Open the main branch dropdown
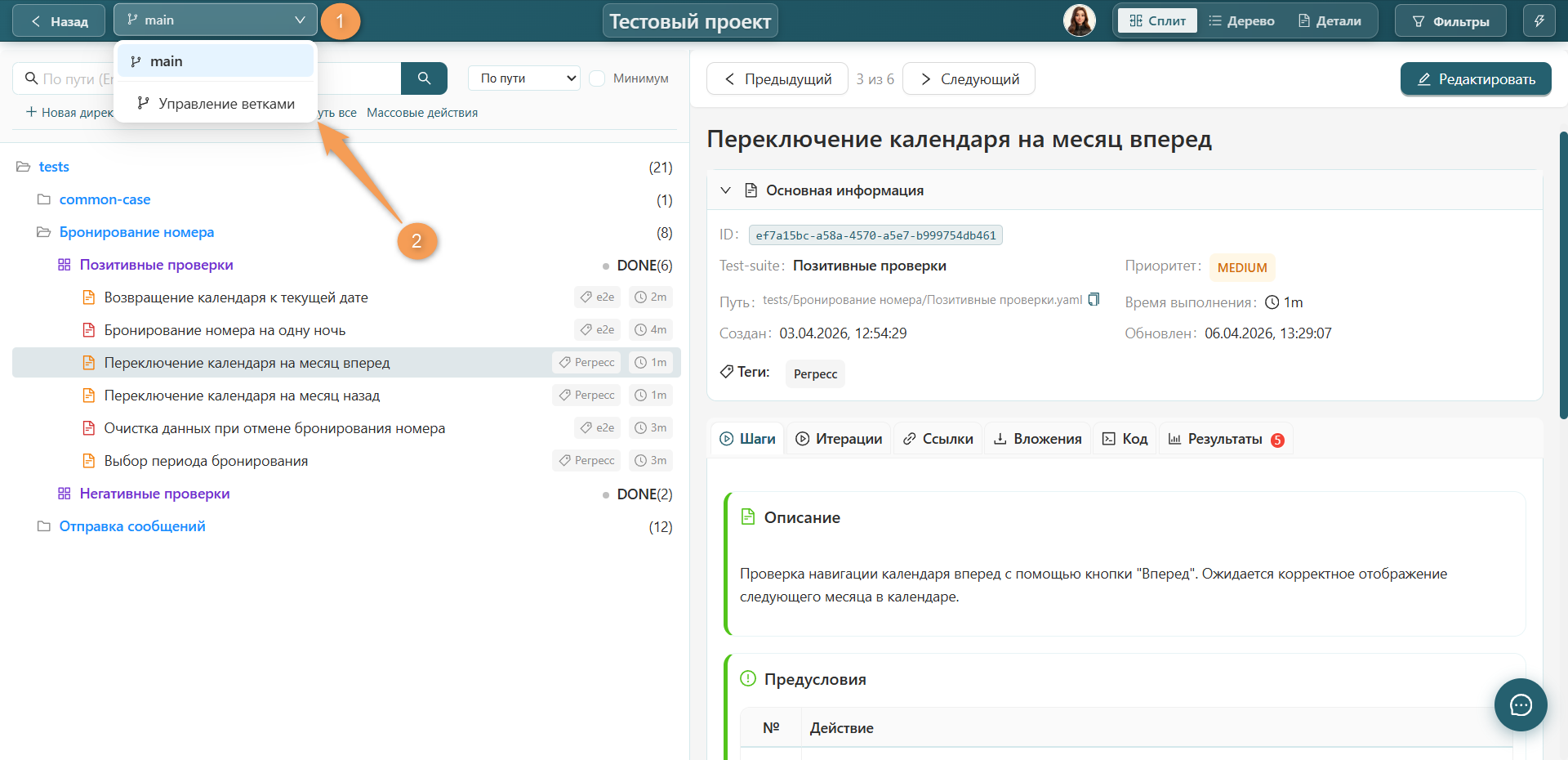 tap(216, 20)
